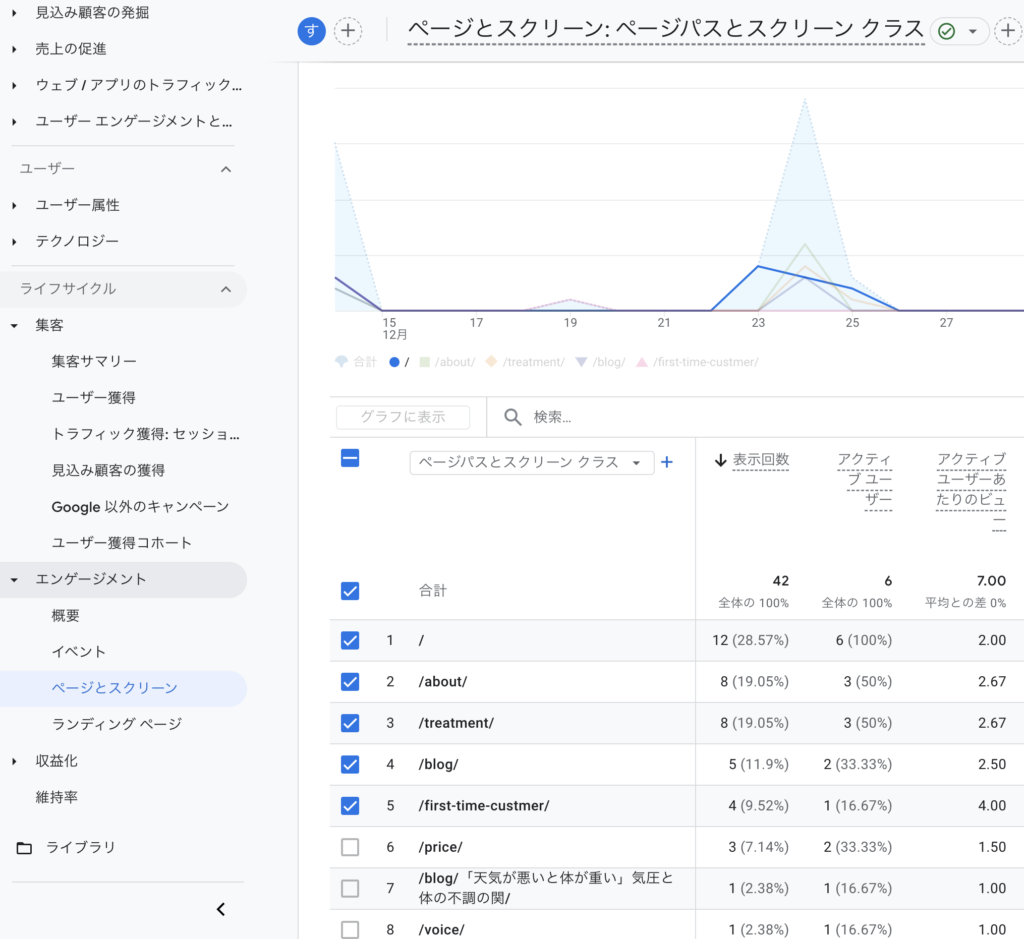Uncheck the row checkbox for "/about/"
This screenshot has width=1024, height=939.
351,682
